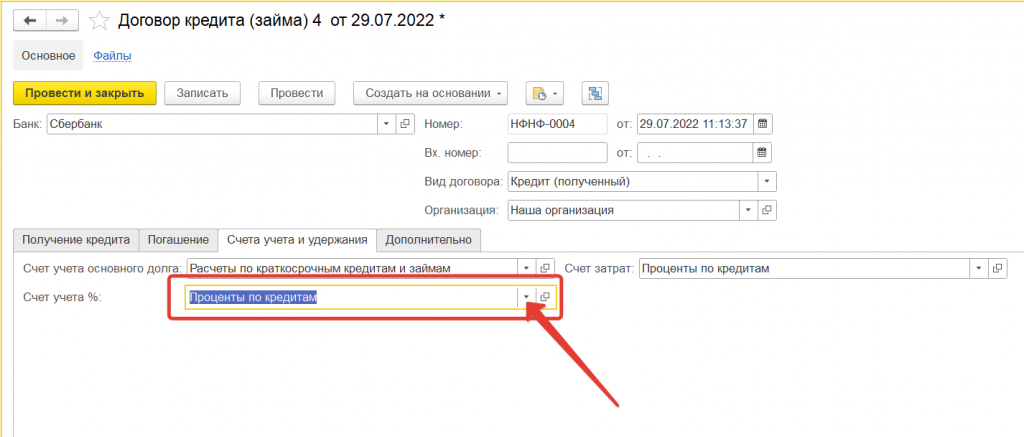Screen dimensions: 1024x437
Task: Click the Записать button
Action: [x=202, y=93]
